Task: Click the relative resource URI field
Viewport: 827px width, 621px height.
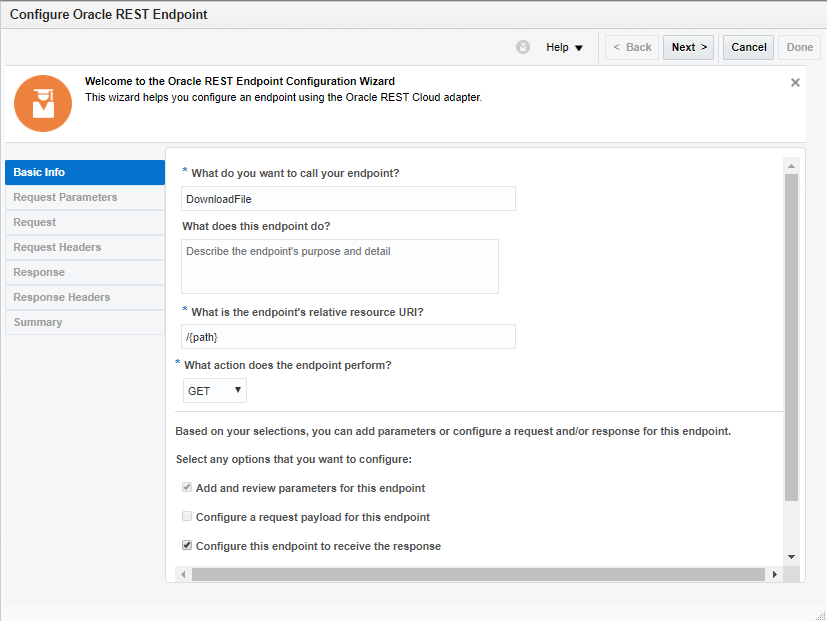Action: [x=348, y=337]
